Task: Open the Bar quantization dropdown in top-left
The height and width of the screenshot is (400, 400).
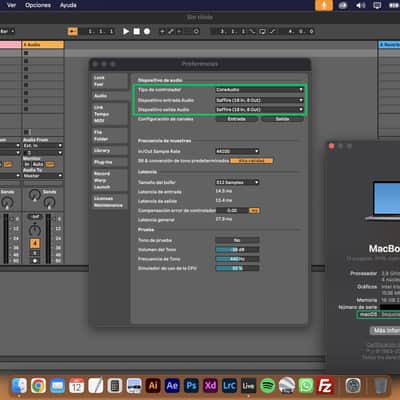Action: point(7,31)
